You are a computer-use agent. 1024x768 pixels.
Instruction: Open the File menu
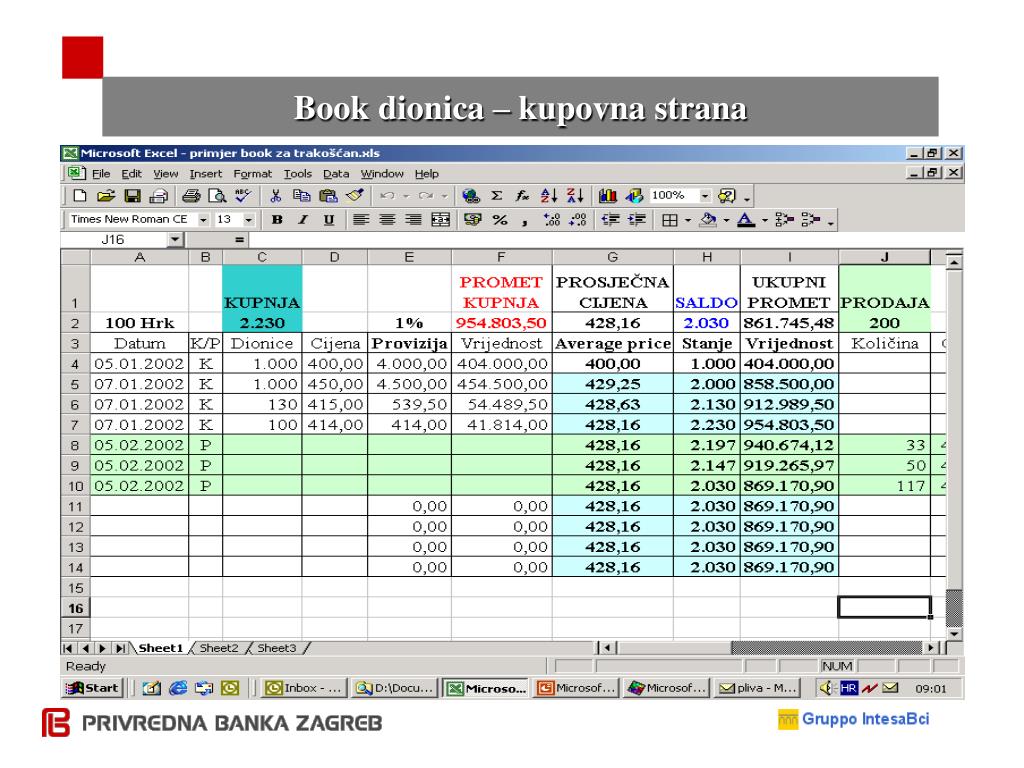click(101, 174)
